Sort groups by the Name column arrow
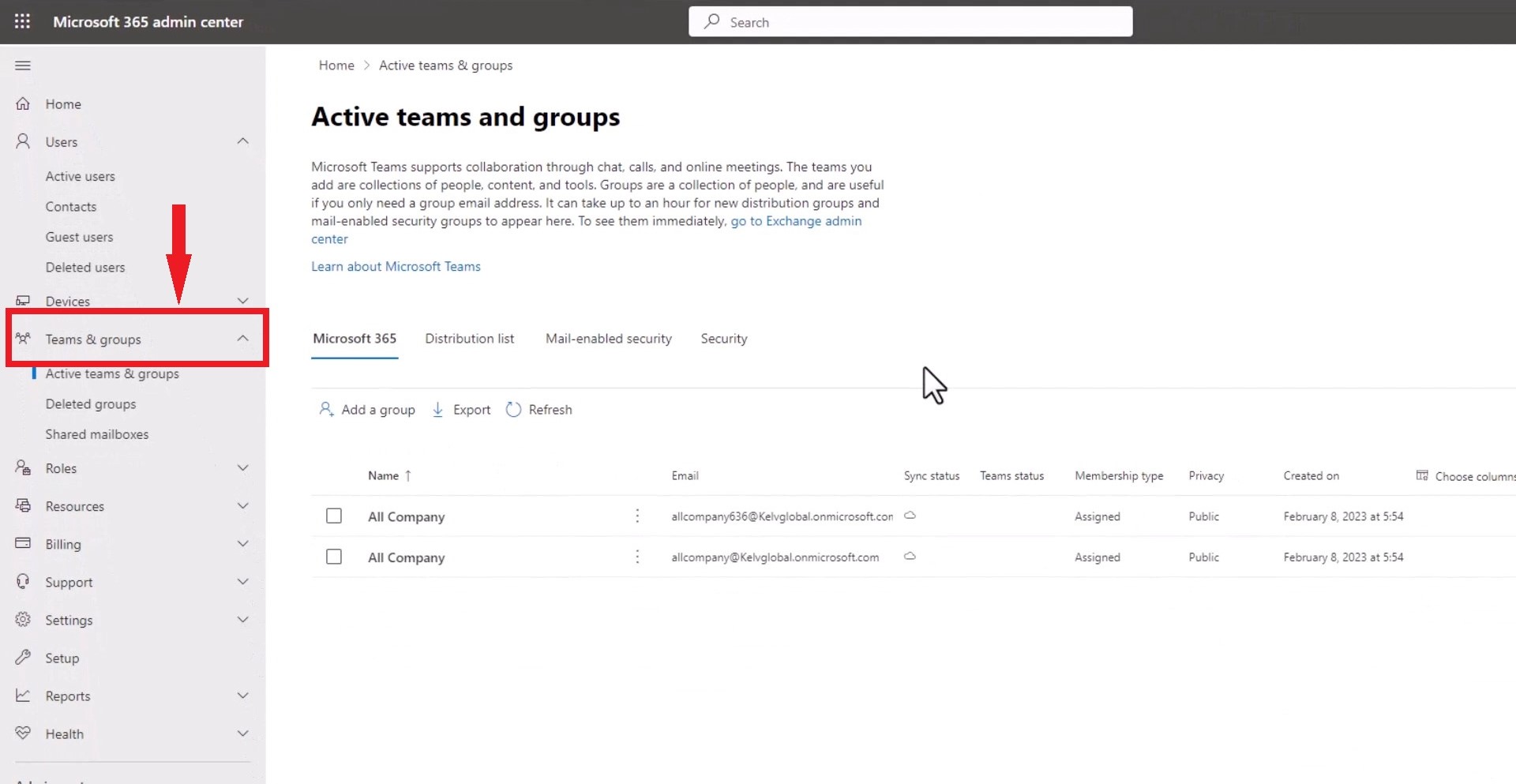1516x784 pixels. coord(409,475)
